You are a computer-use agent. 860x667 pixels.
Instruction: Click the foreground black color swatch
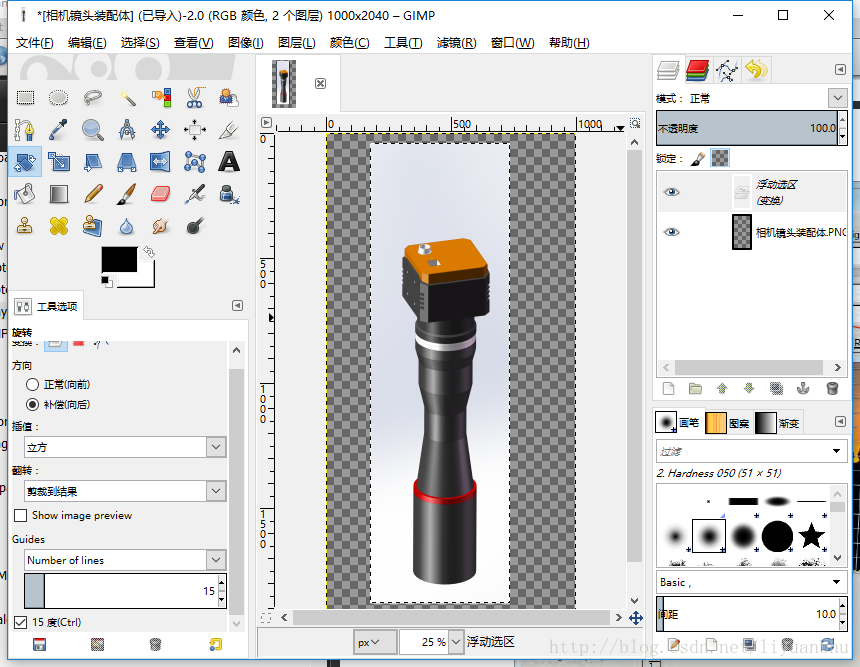[119, 259]
